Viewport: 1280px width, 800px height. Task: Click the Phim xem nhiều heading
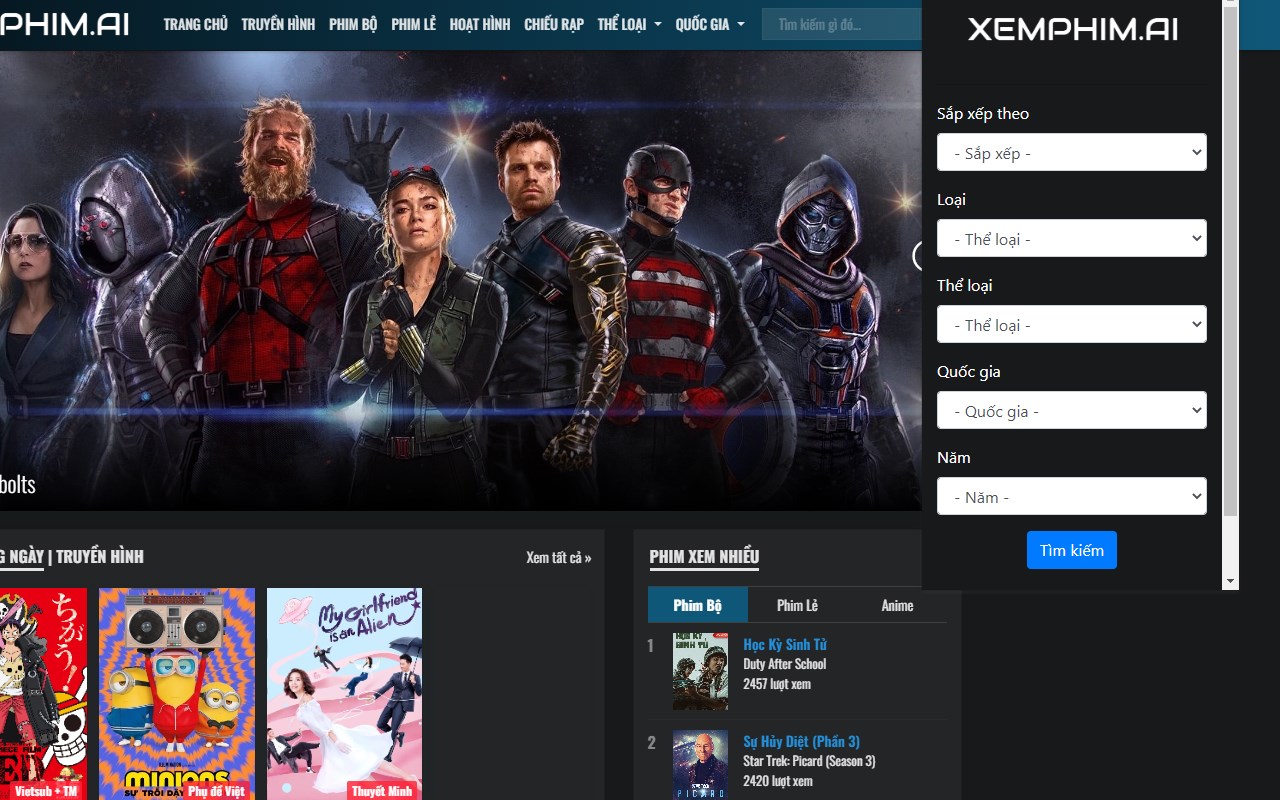(704, 557)
